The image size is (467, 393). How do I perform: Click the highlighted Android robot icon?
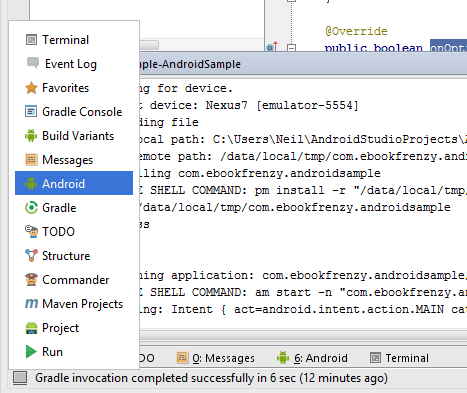[31, 184]
